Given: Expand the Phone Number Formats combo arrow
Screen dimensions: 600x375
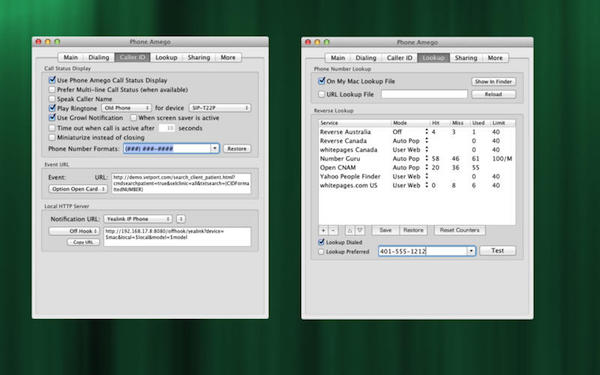Looking at the screenshot, I should (x=215, y=148).
